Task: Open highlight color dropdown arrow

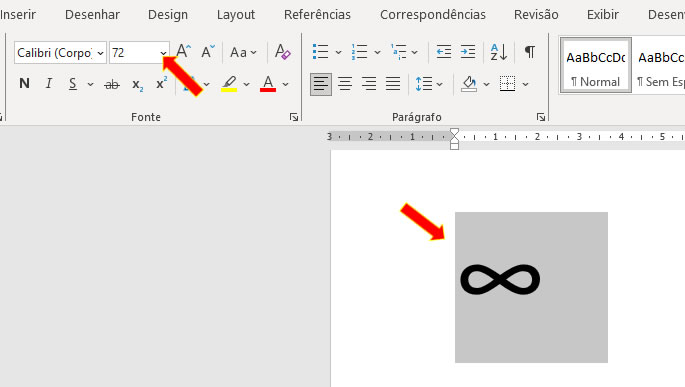Action: 246,84
